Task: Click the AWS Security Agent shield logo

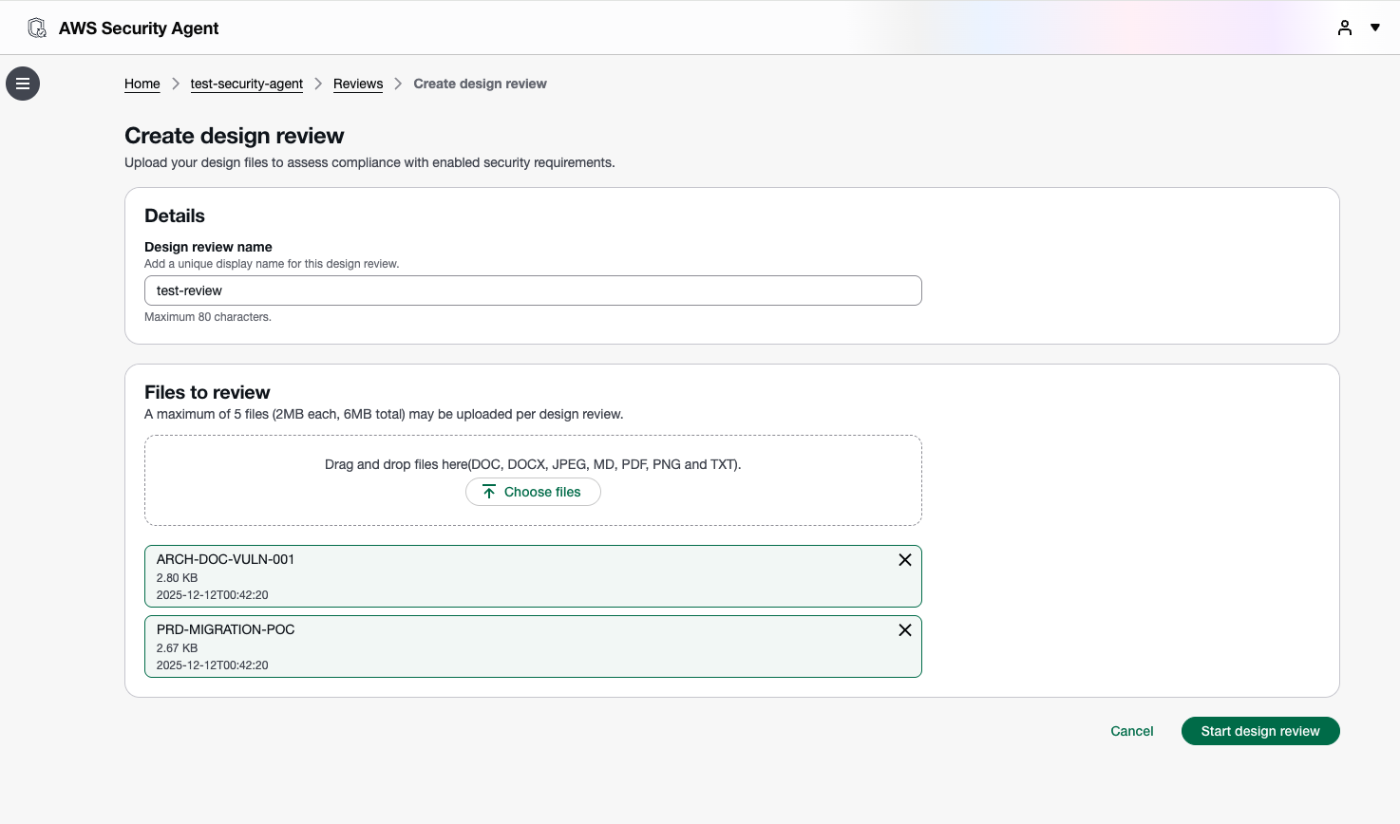Action: (x=37, y=28)
